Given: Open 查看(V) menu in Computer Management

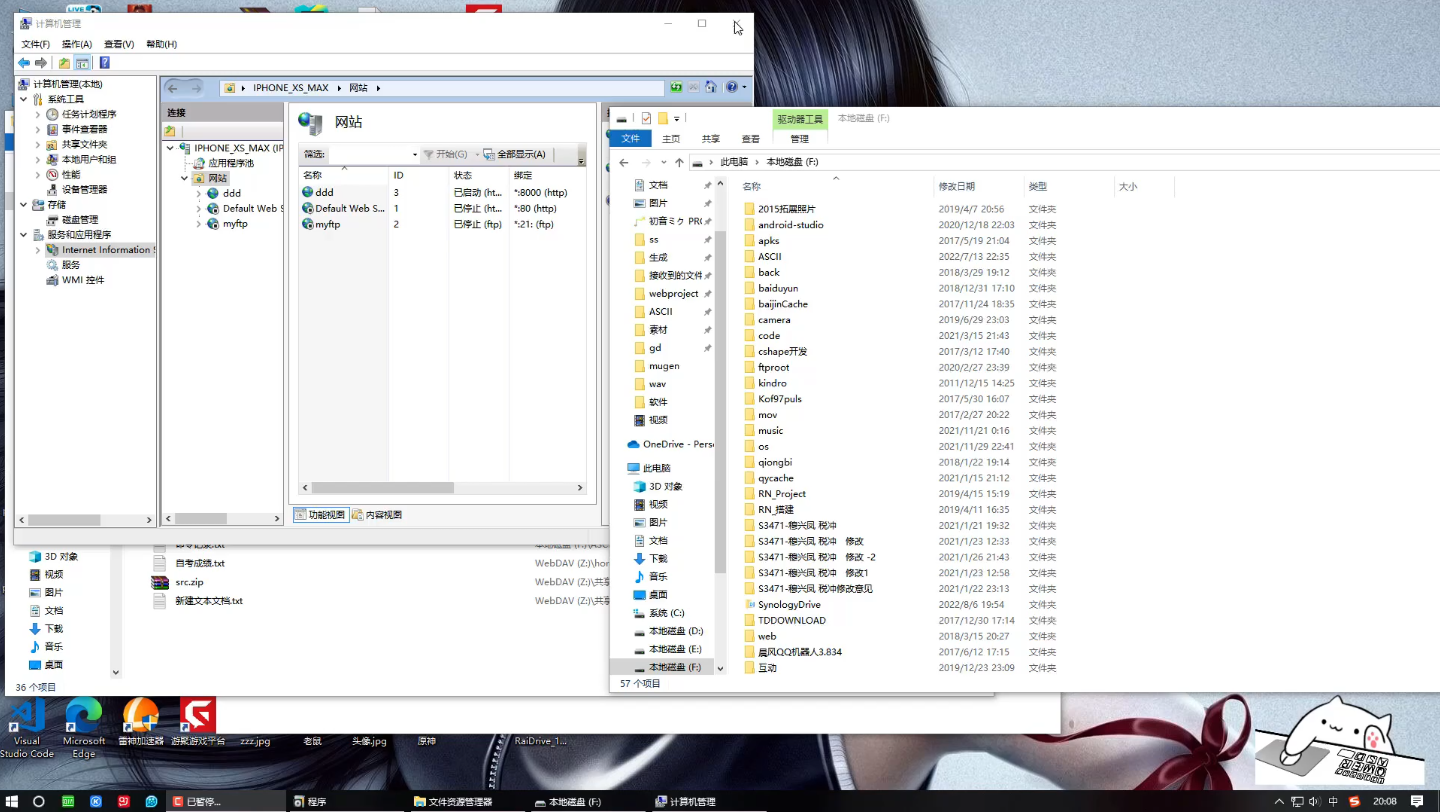Looking at the screenshot, I should [119, 44].
